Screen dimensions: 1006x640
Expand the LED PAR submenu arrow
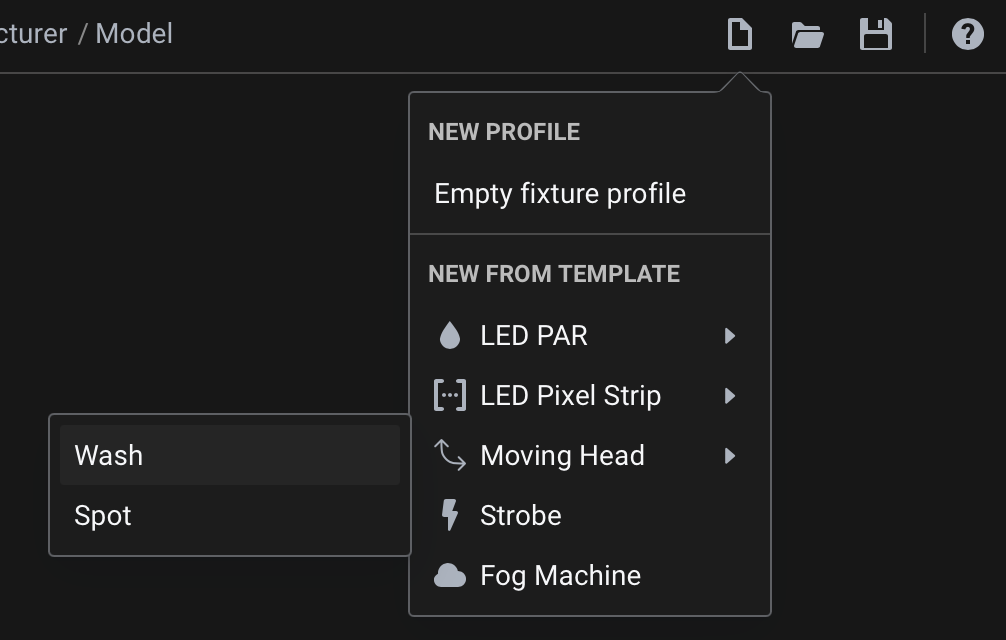729,335
